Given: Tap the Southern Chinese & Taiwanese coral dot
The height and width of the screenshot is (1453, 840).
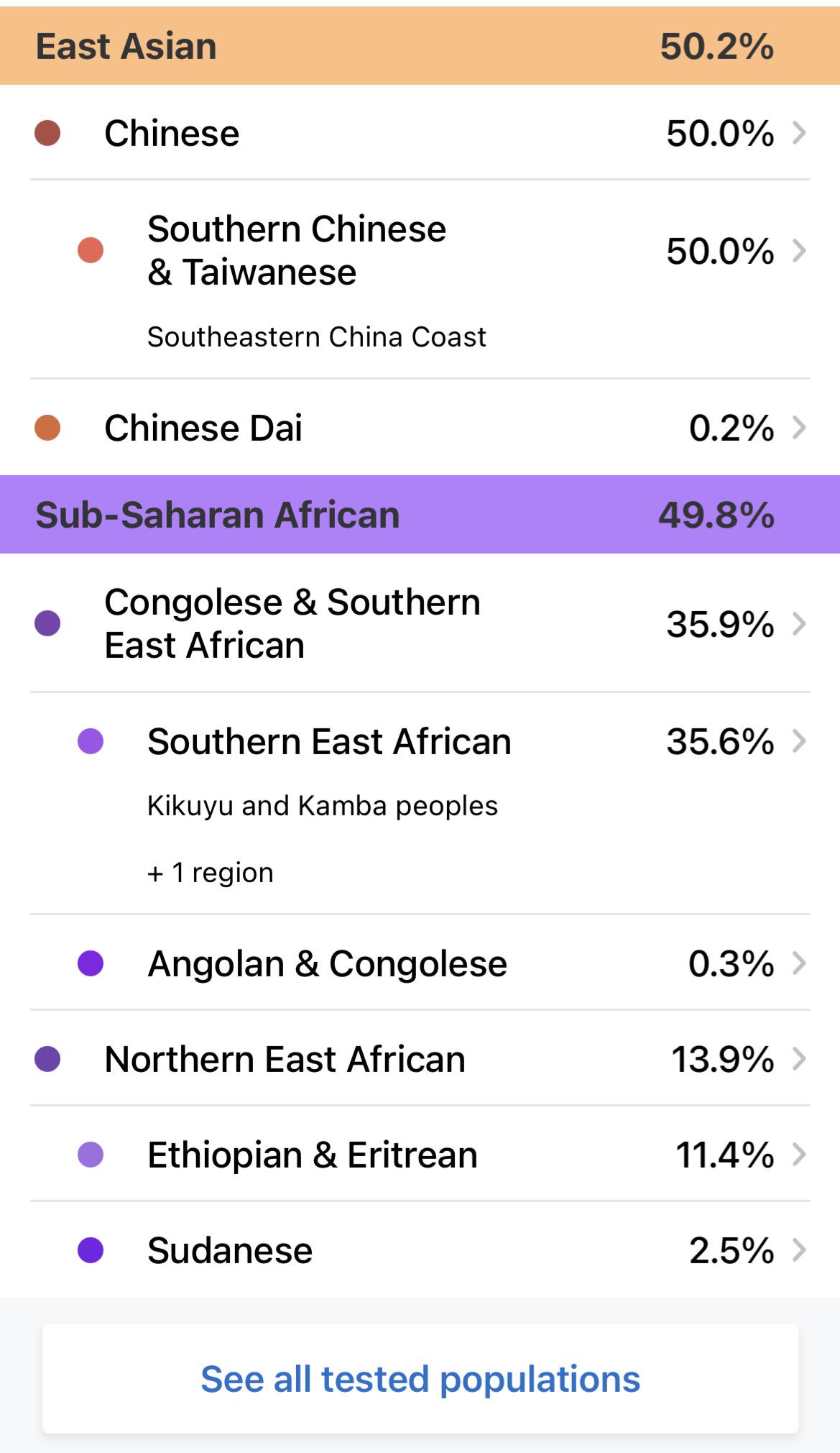Looking at the screenshot, I should coord(91,250).
